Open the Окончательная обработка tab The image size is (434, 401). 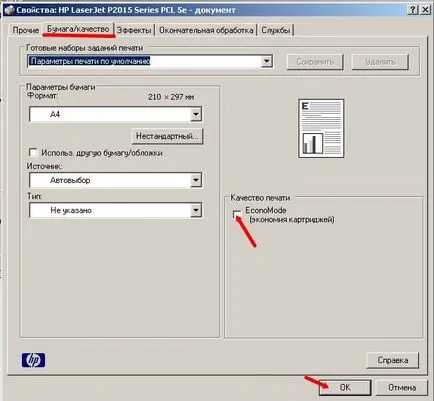click(x=206, y=30)
